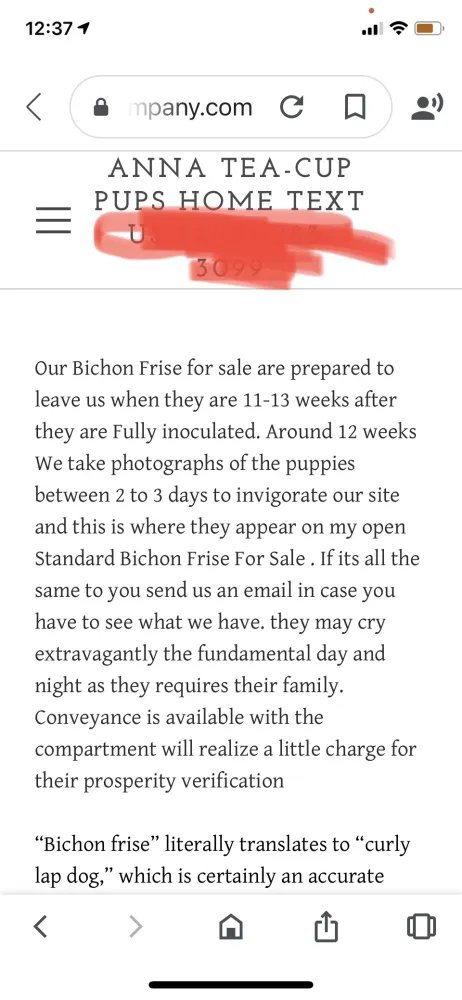Screen dimensions: 462x1000
Task: Tap the browser back chevron at top
Action: [35, 107]
